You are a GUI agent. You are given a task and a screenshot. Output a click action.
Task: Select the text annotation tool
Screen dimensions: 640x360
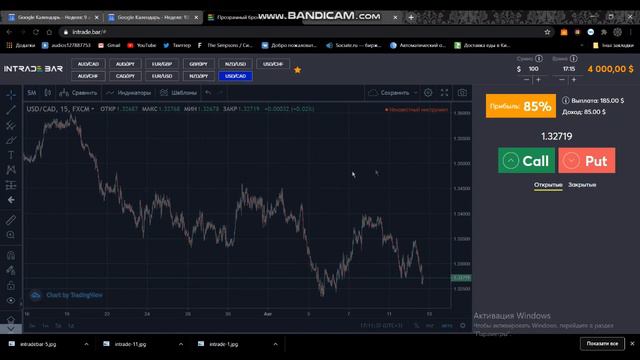coord(11,155)
